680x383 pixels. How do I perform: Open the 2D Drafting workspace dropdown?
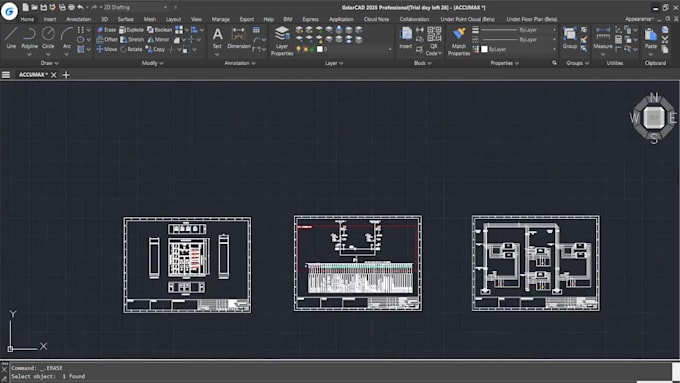tap(135, 7)
